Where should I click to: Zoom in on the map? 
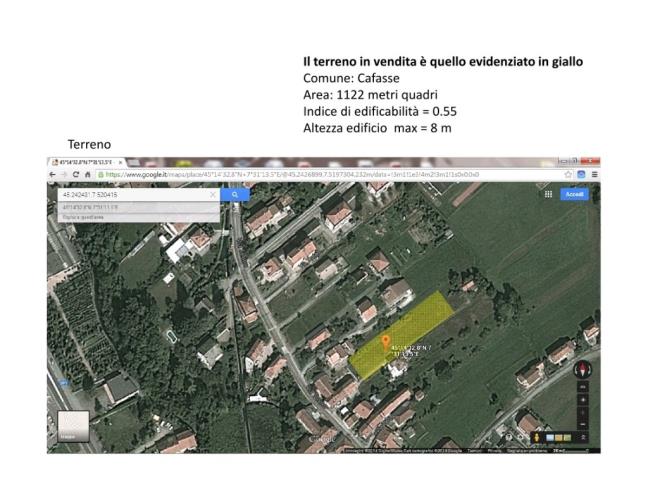583,412
